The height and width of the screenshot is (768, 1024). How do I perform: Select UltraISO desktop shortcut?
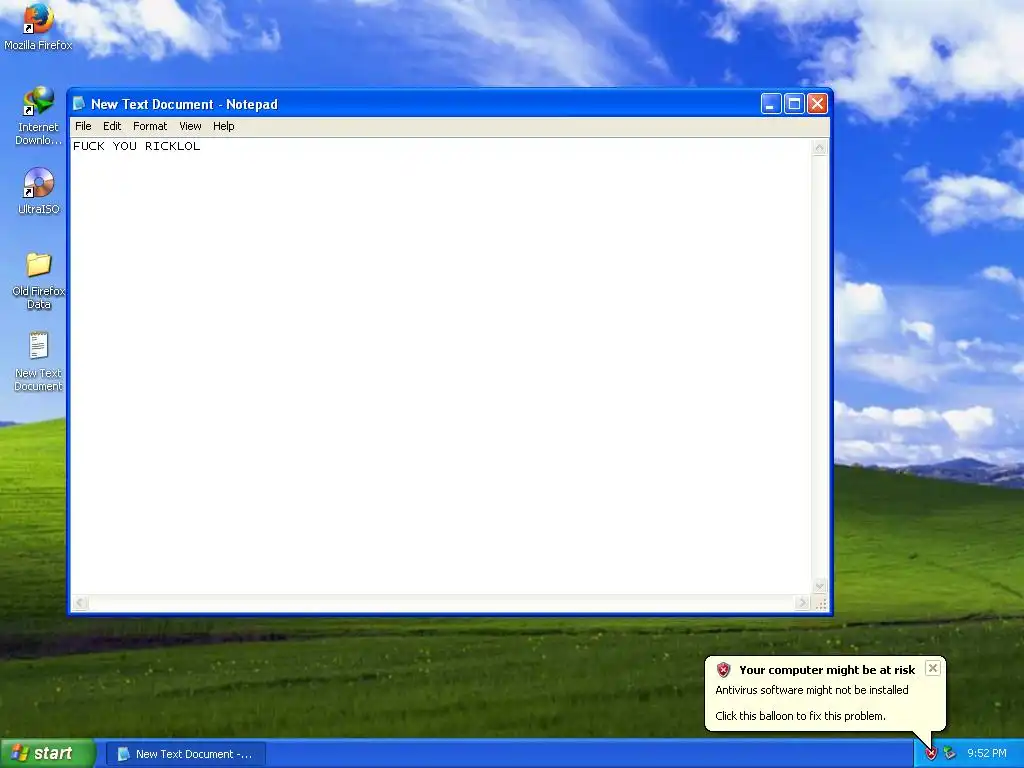pyautogui.click(x=38, y=191)
